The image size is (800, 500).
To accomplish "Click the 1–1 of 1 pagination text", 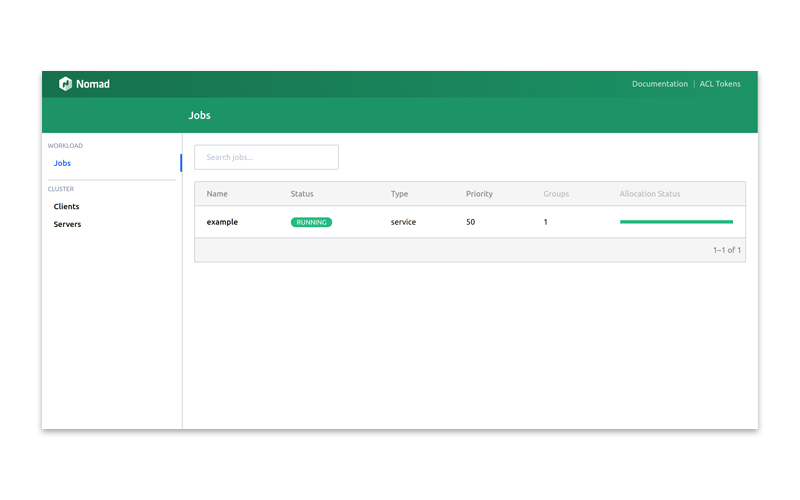I will coord(726,250).
